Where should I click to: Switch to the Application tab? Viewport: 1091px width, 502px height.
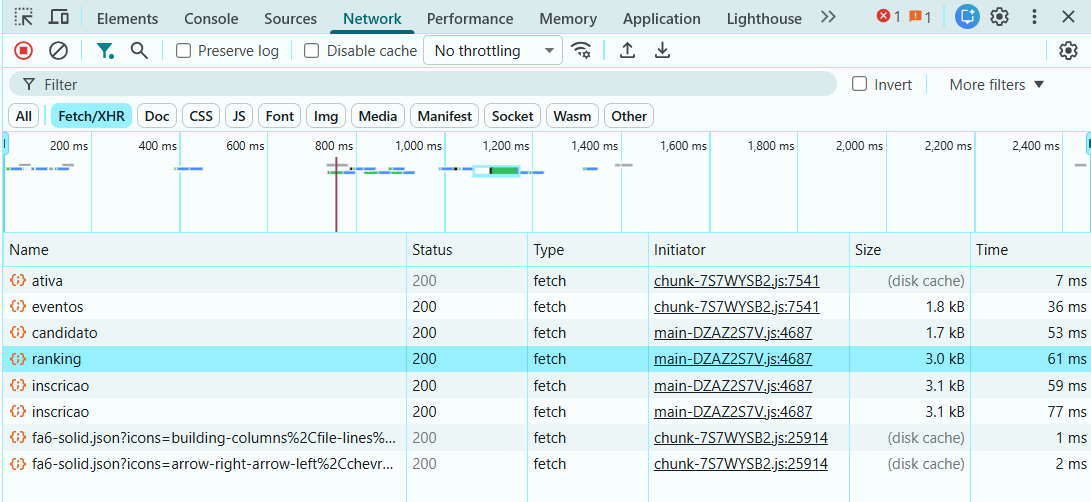[662, 19]
